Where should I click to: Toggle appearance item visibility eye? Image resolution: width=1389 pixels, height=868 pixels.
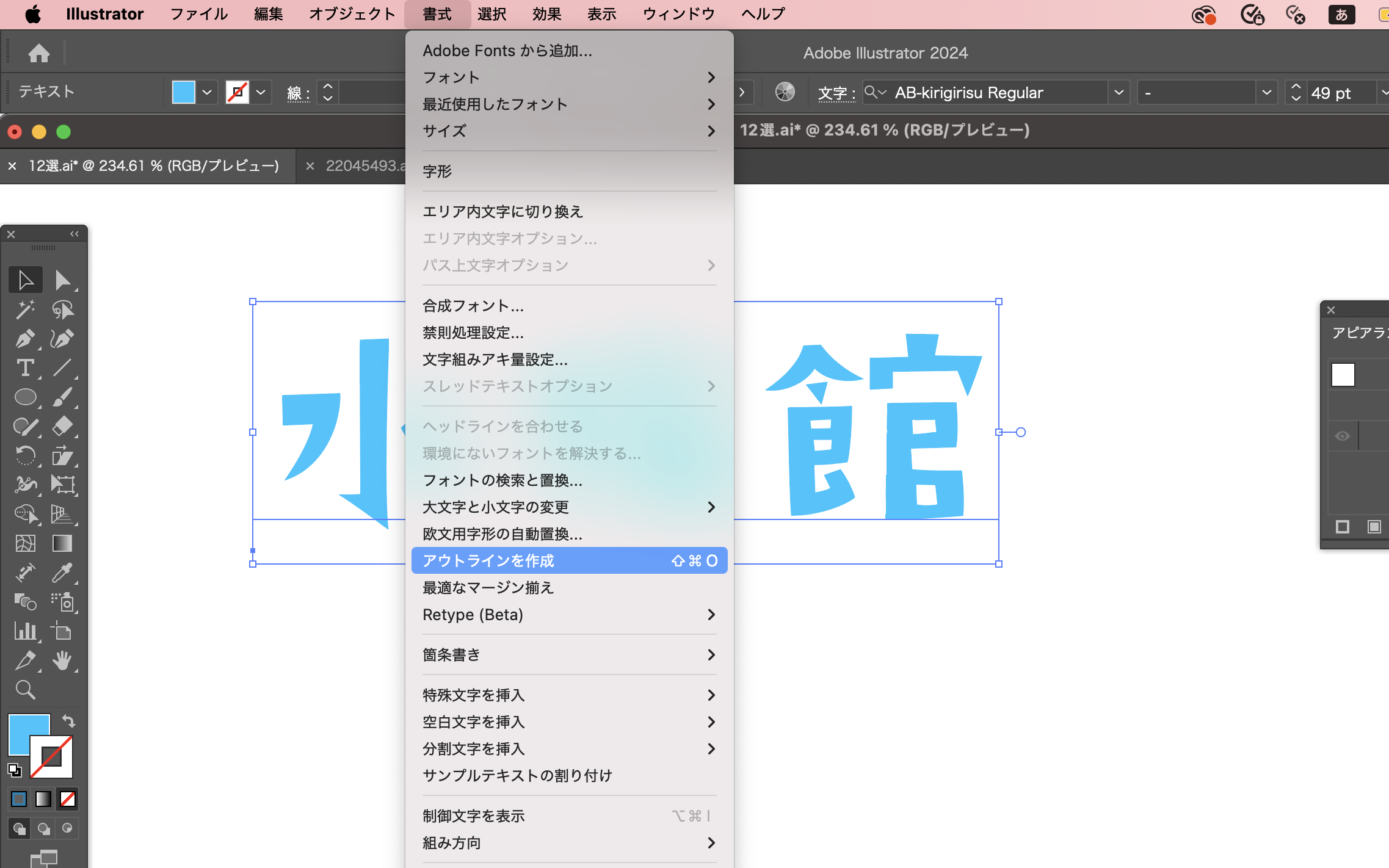(x=1342, y=436)
